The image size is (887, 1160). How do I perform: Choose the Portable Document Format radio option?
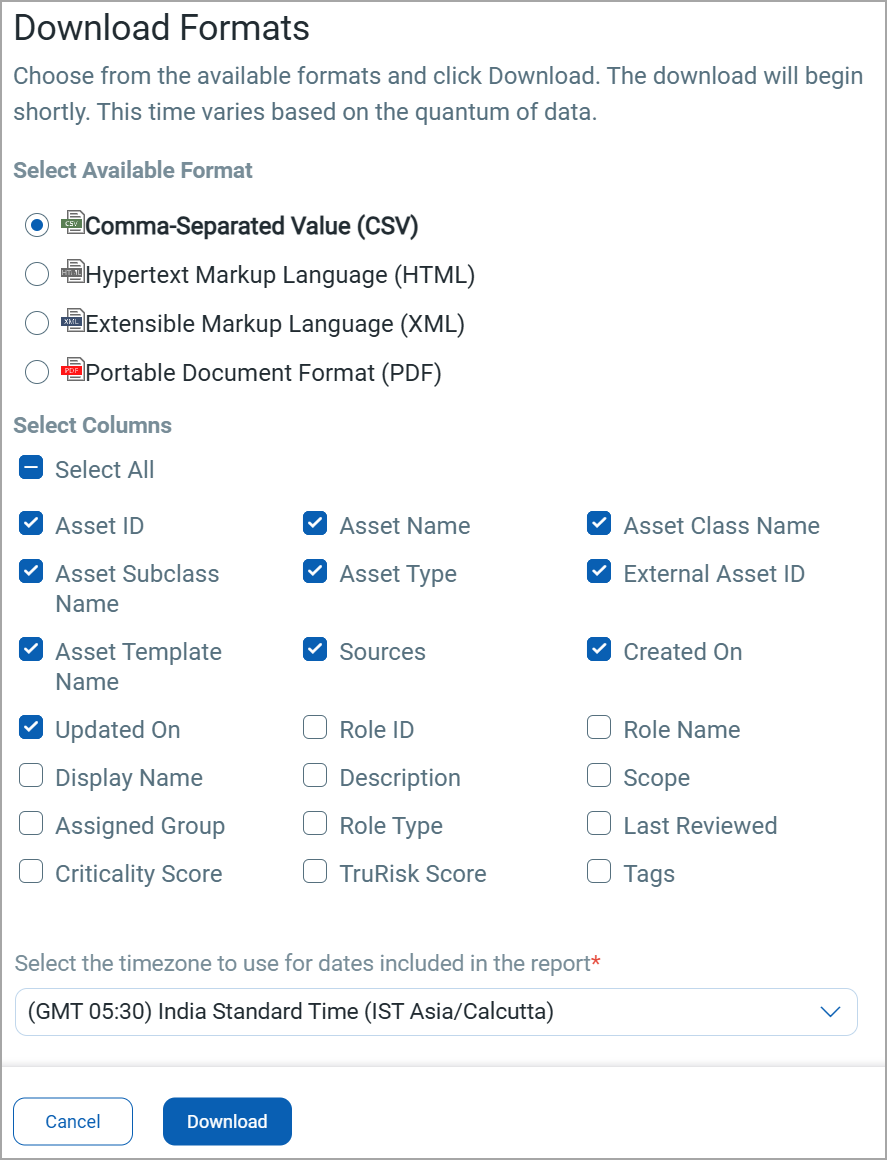tap(37, 373)
